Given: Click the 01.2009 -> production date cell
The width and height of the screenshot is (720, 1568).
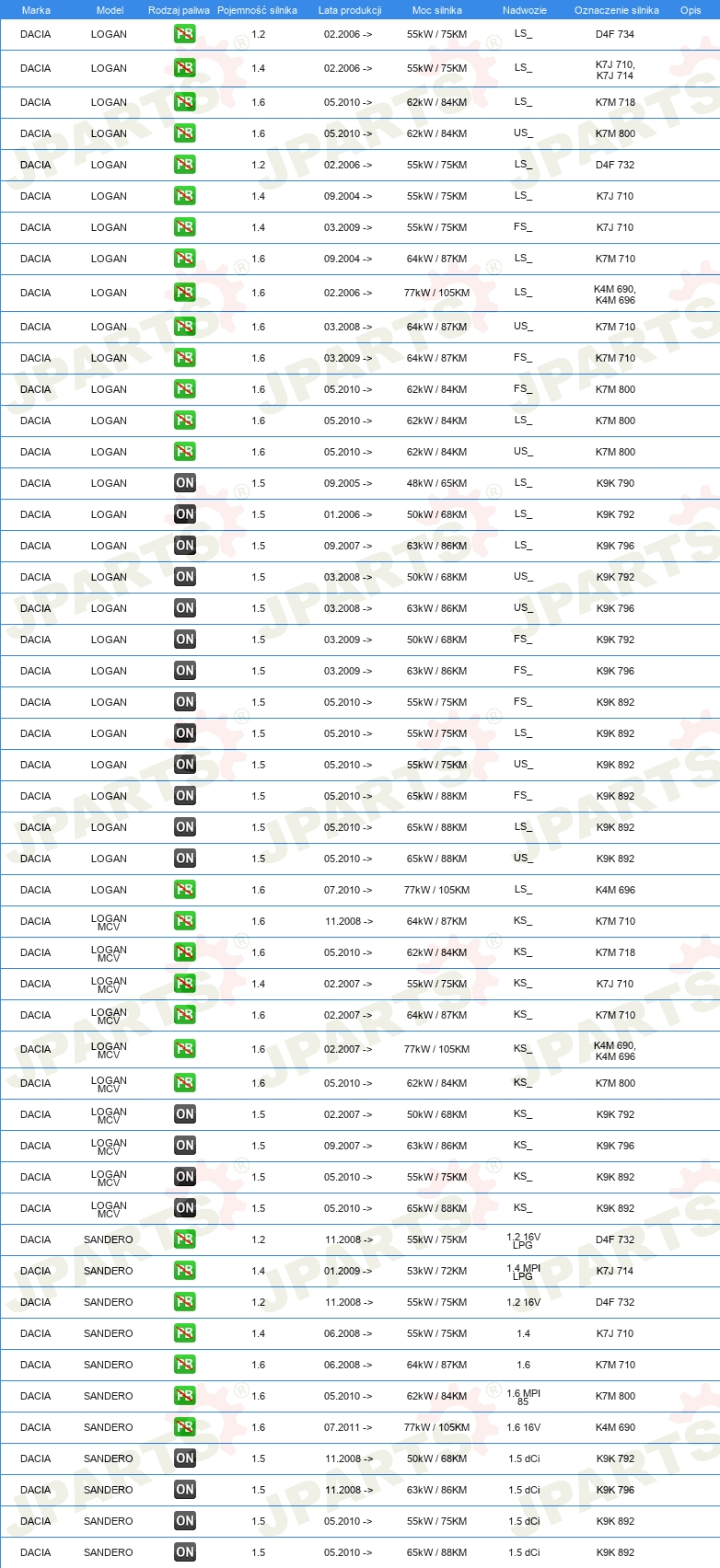Looking at the screenshot, I should [348, 1271].
